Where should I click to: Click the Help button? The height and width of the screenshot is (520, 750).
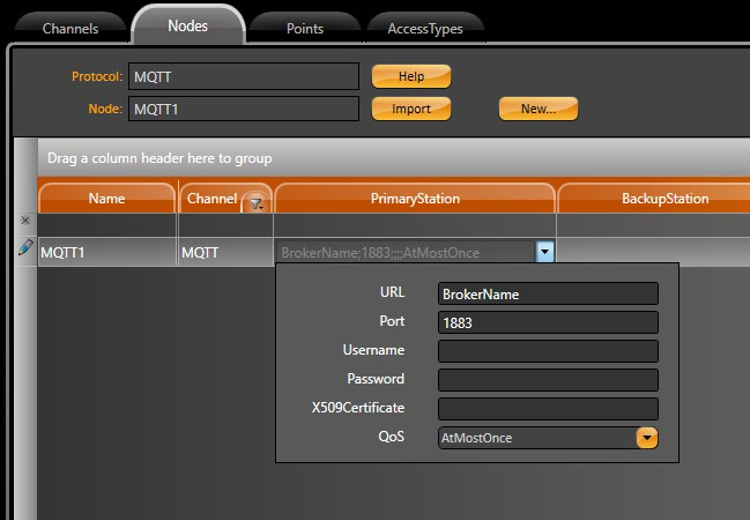tap(411, 77)
